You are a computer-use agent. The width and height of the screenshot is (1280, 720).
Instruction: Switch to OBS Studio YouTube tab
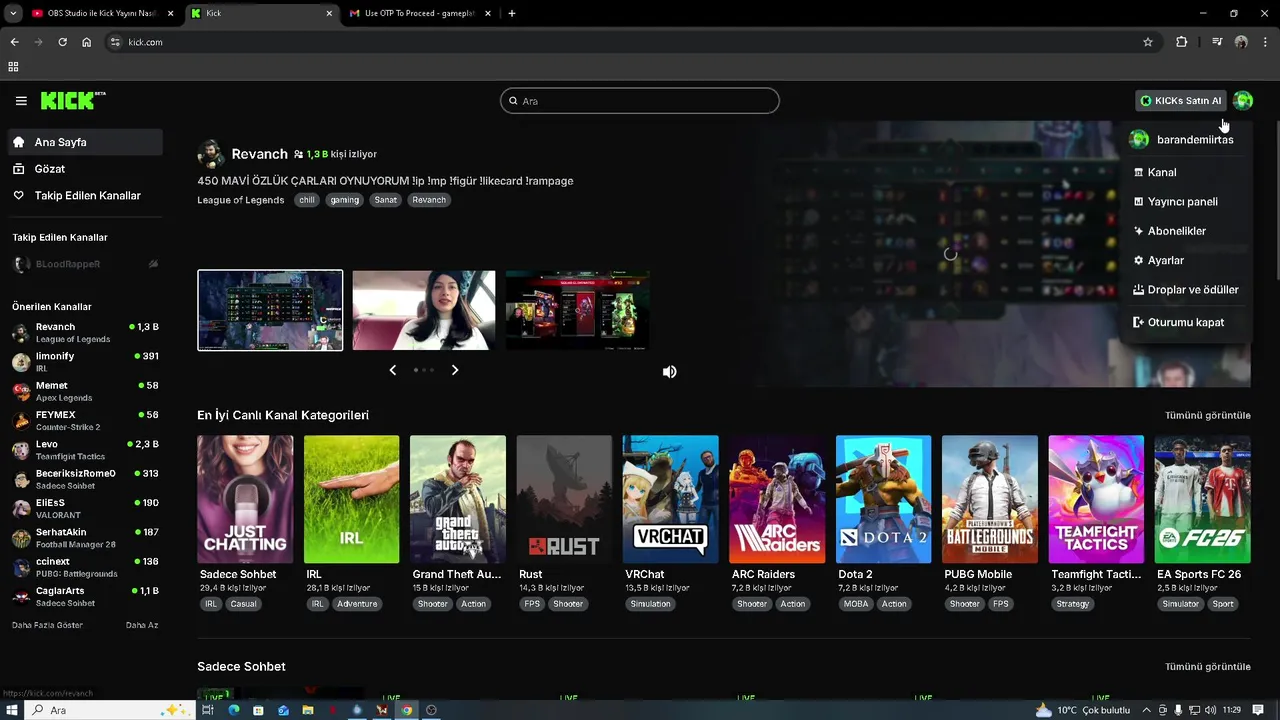click(100, 13)
